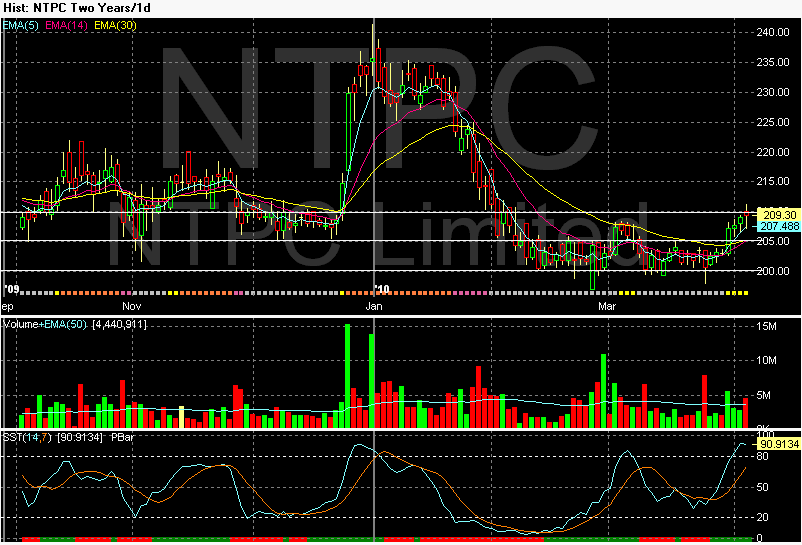
Task: Click the single yellow volume bar
Action: (x=181, y=417)
